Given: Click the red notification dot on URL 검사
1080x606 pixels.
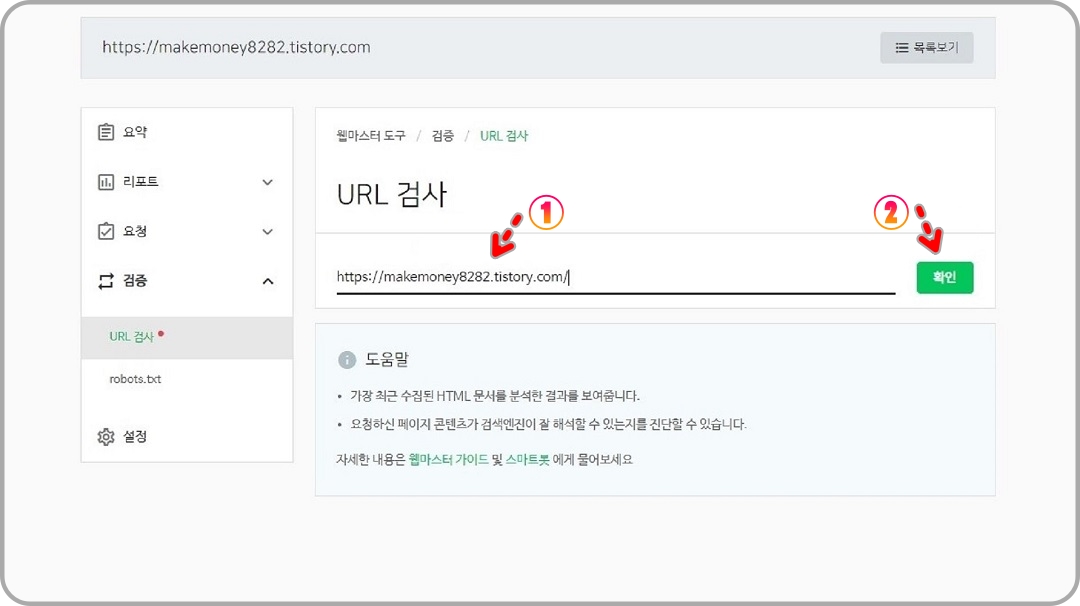Looking at the screenshot, I should (163, 335).
